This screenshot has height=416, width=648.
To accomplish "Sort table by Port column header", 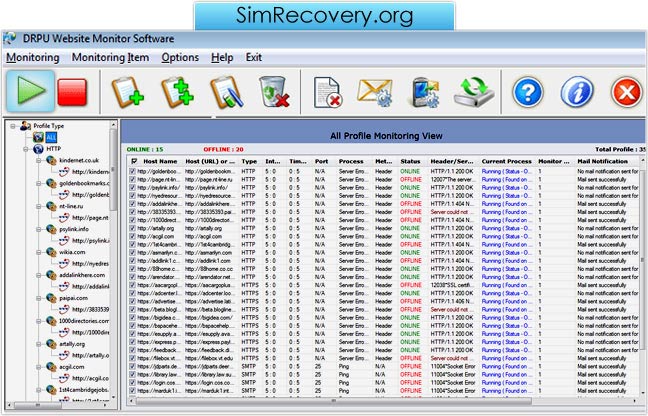I will pos(321,161).
